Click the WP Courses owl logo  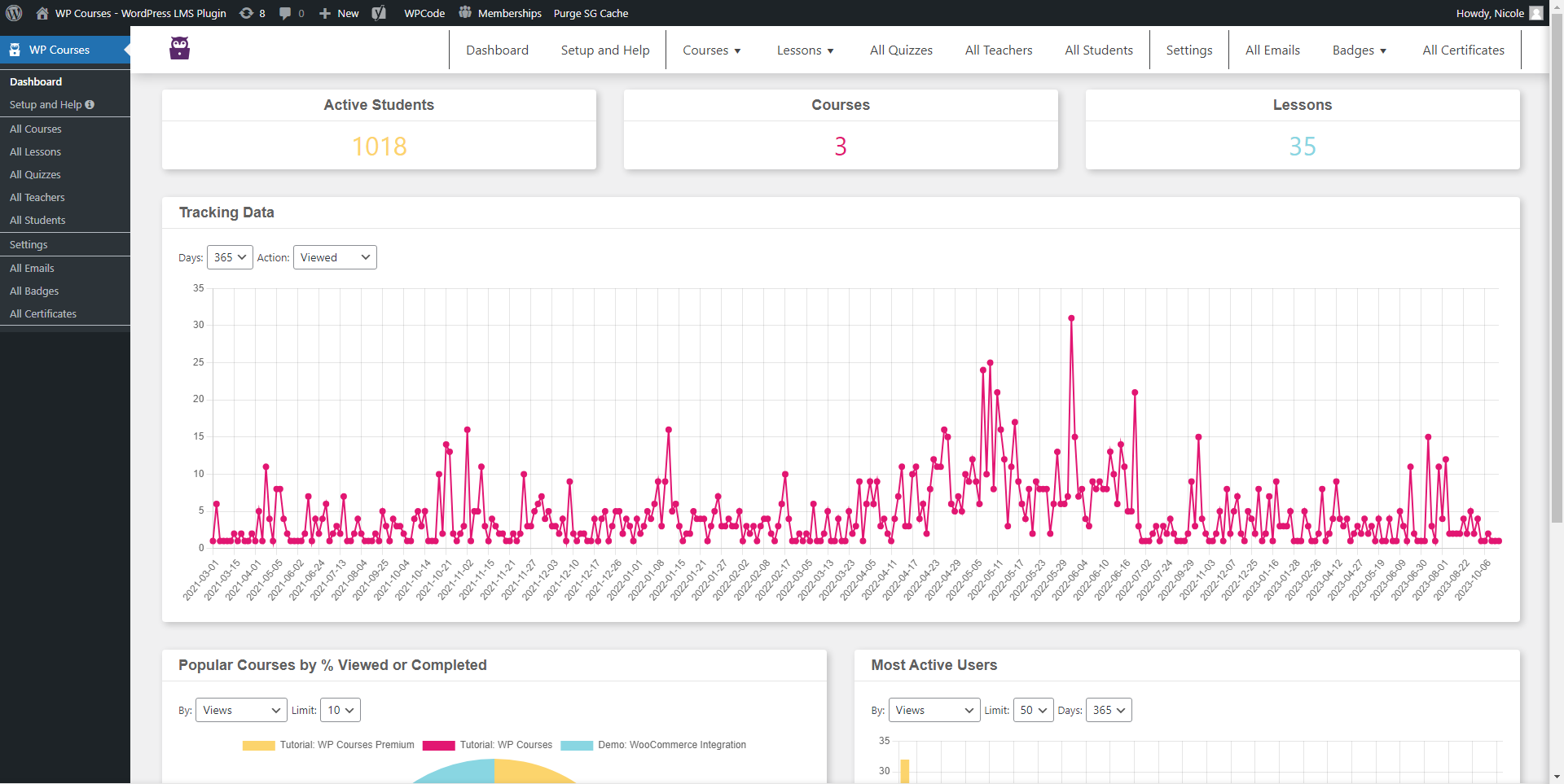tap(179, 49)
